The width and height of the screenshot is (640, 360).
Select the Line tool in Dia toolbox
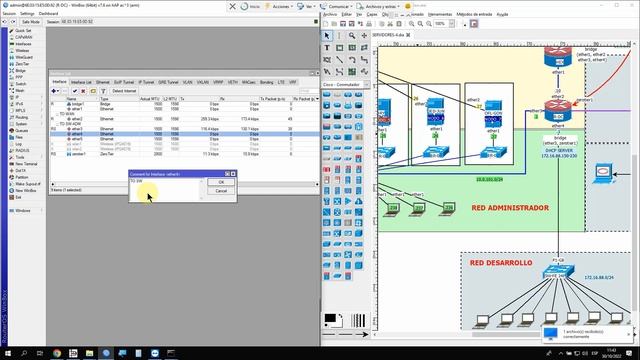coord(339,60)
